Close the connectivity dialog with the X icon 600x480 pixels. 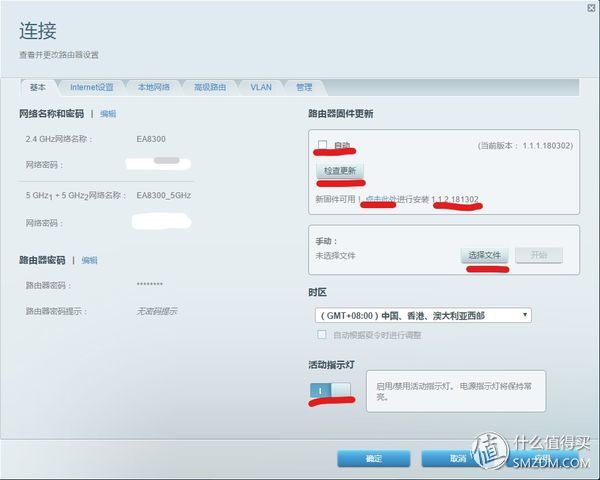[x=591, y=8]
